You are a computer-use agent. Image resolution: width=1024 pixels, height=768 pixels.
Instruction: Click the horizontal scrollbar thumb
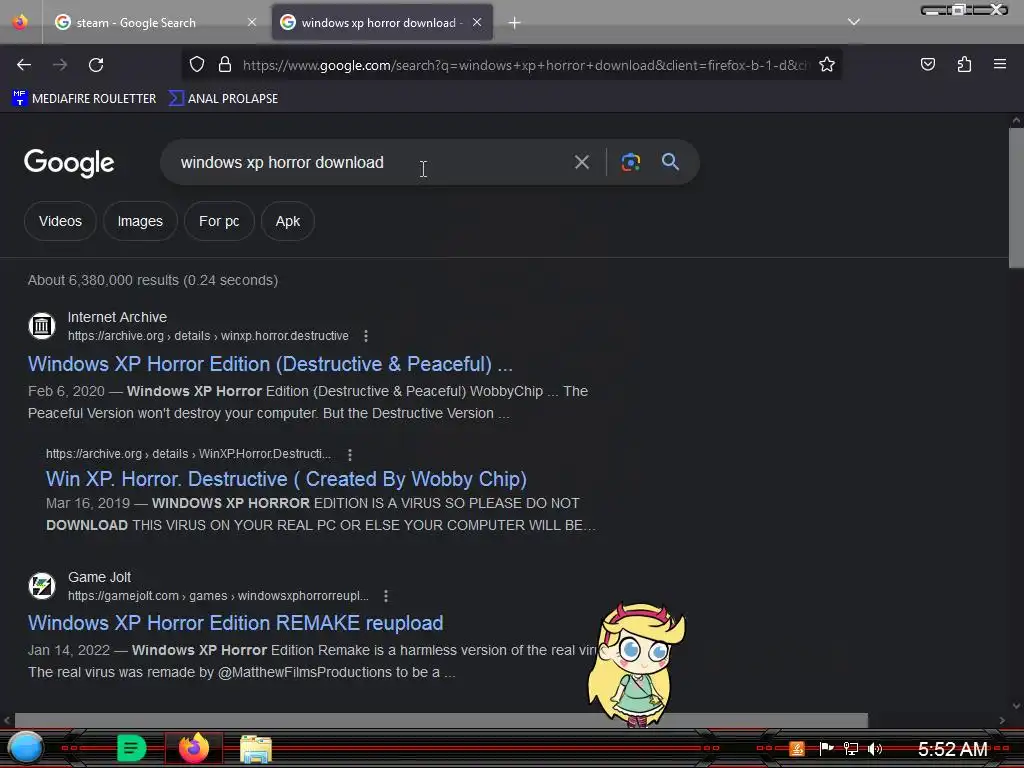click(x=441, y=720)
